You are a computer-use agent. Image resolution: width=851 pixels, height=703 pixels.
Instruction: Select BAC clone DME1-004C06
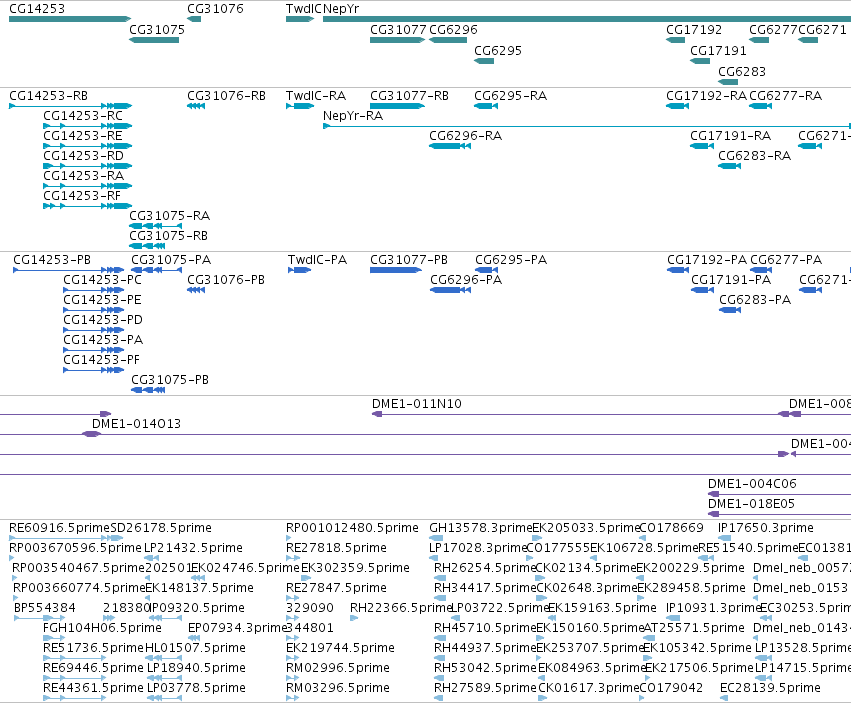coord(779,494)
